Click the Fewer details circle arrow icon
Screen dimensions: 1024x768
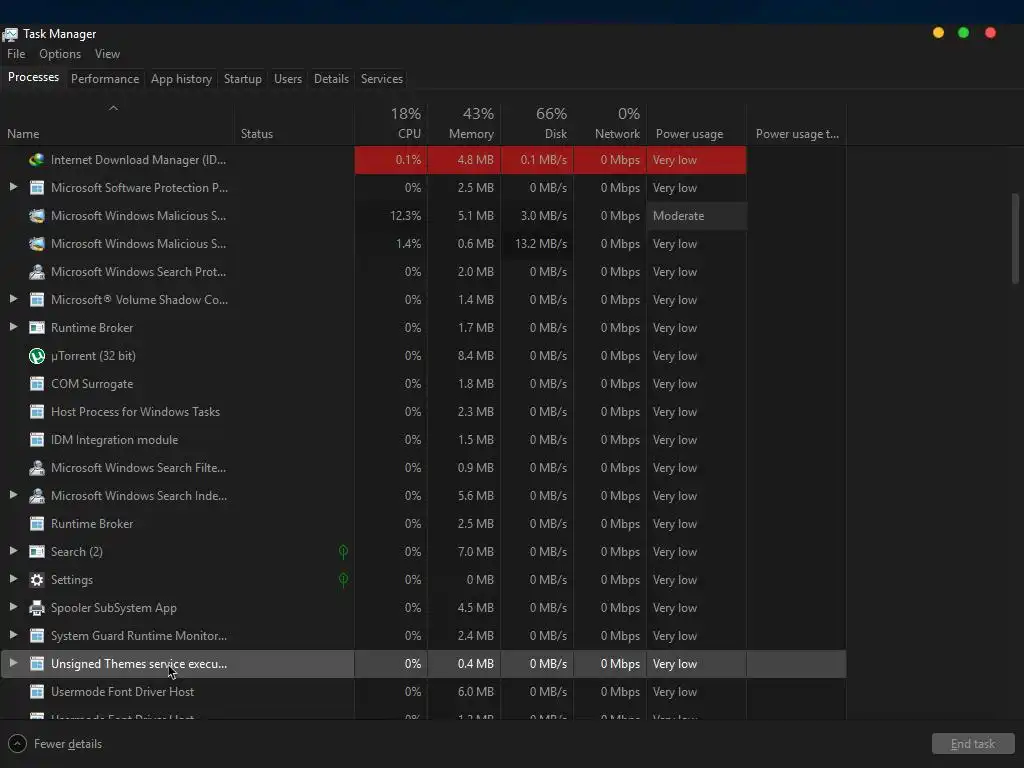tap(17, 744)
